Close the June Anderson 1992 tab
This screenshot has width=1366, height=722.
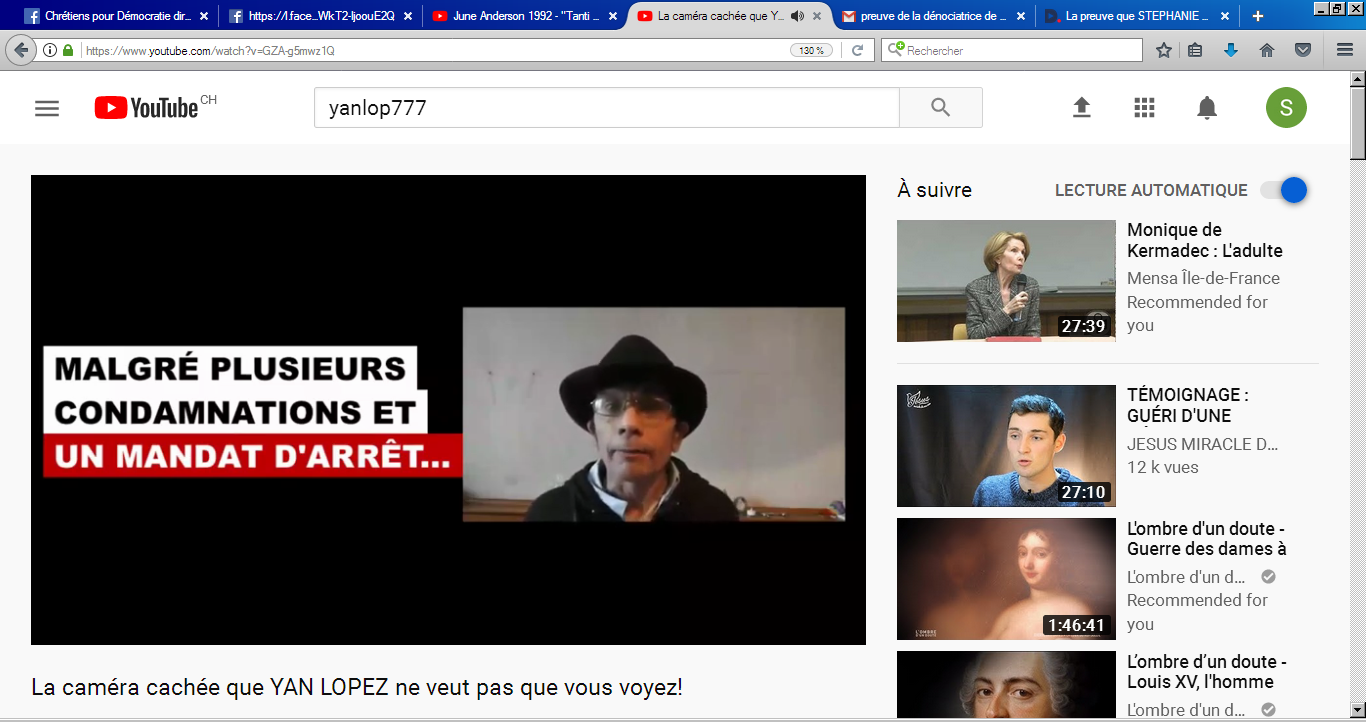pos(613,16)
